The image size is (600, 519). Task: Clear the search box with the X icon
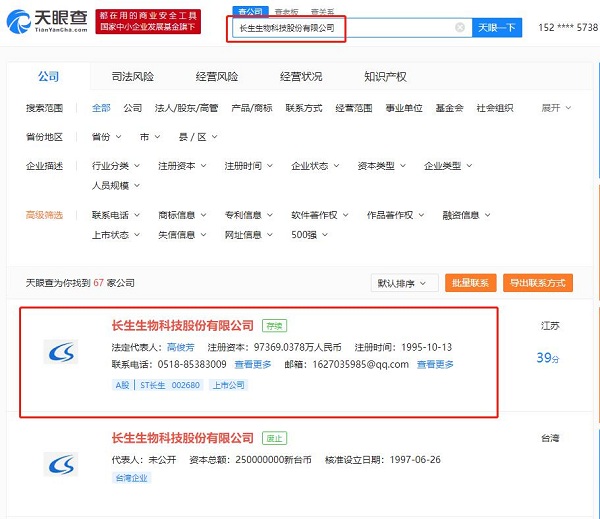460,28
